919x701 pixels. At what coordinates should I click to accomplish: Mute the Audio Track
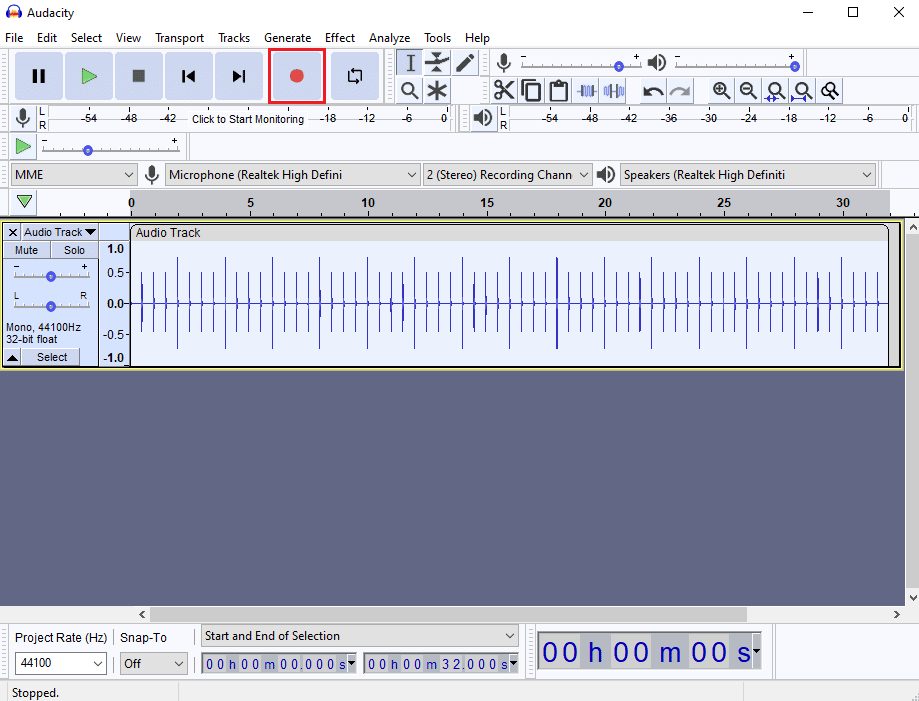pos(26,250)
